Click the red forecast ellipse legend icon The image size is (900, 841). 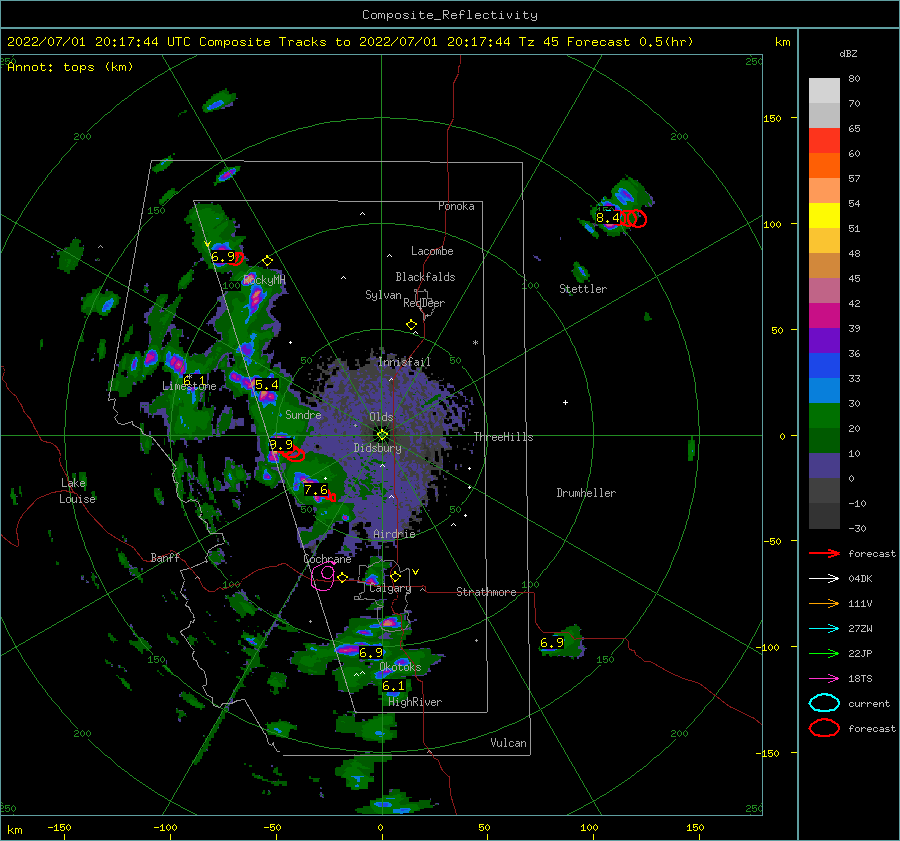tap(824, 728)
